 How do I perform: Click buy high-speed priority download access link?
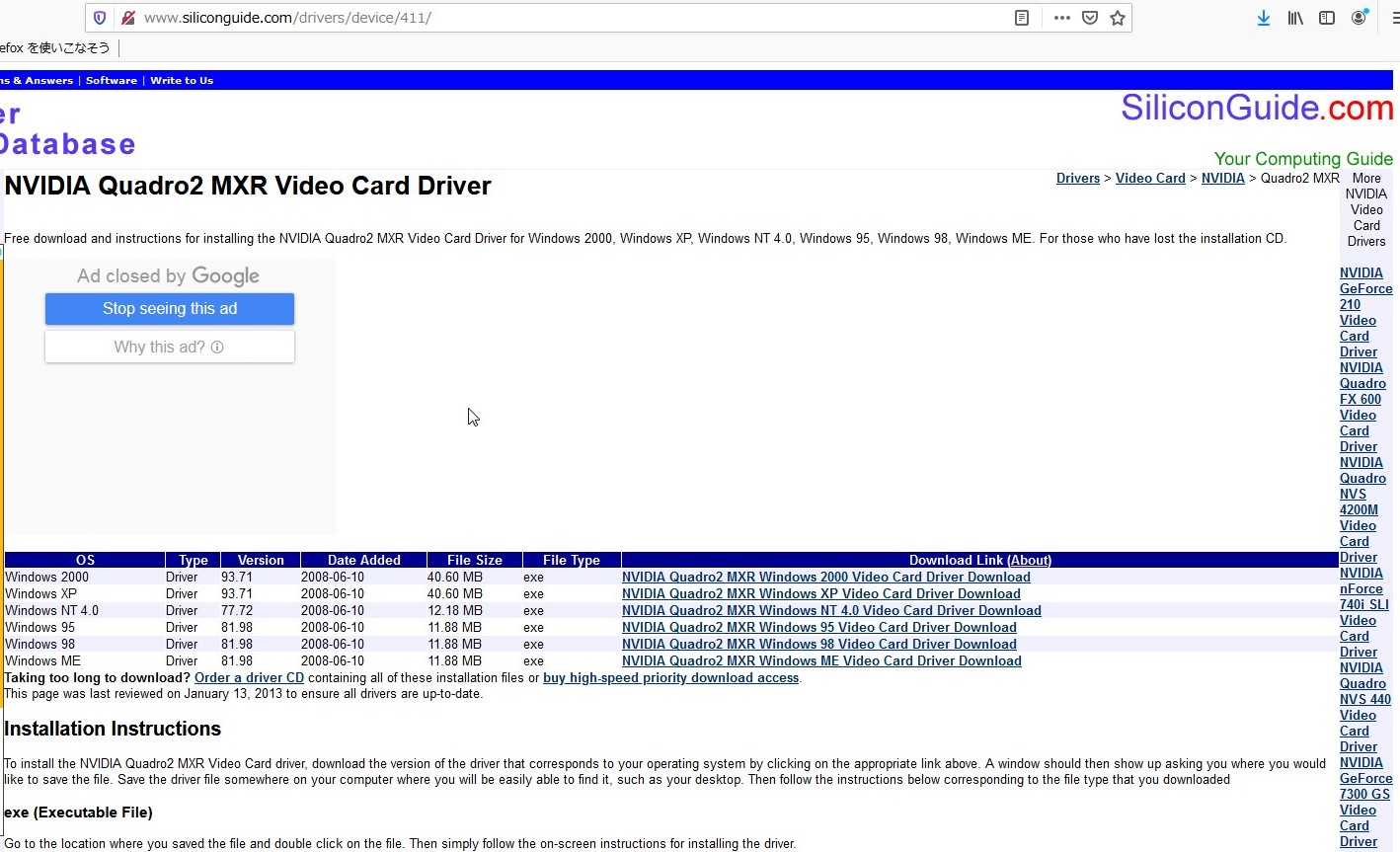pyautogui.click(x=670, y=678)
